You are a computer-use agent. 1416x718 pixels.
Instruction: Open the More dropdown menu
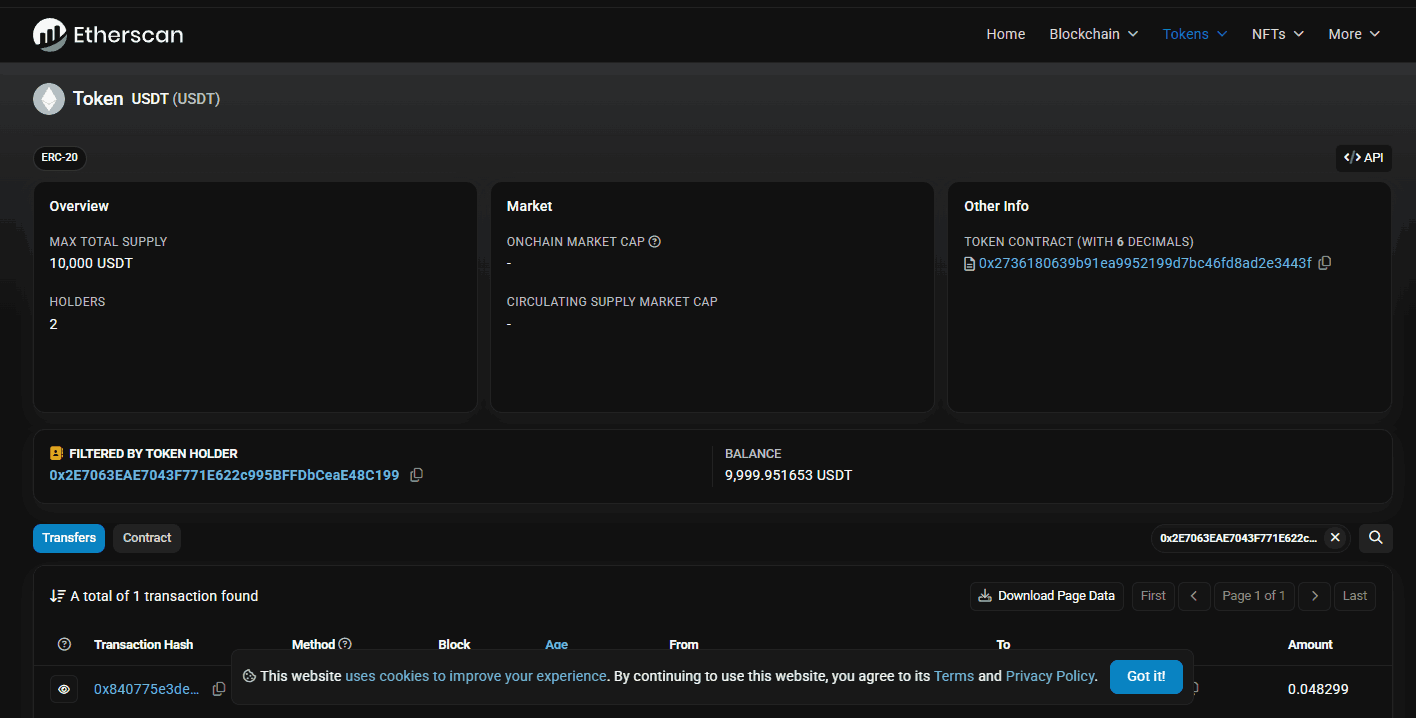(1354, 34)
